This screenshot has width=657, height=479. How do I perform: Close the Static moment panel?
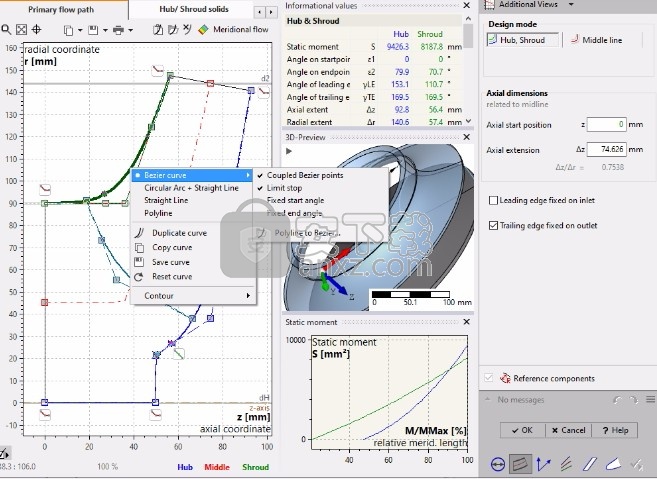(x=466, y=322)
